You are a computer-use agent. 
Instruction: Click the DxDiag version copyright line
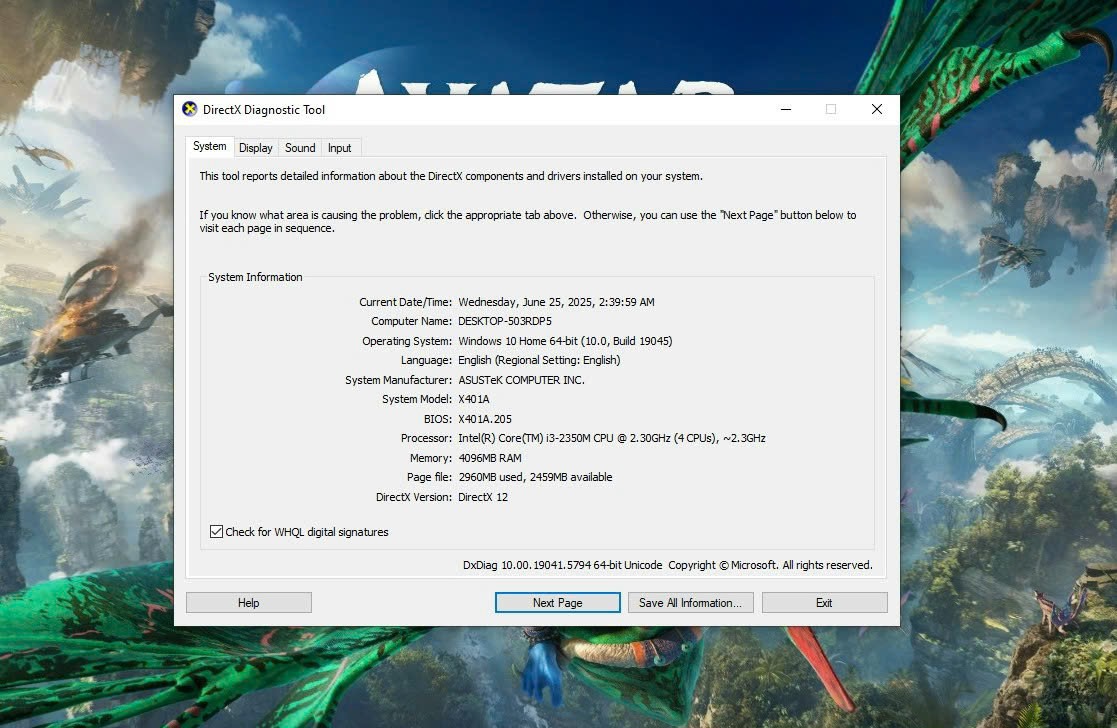pyautogui.click(x=667, y=565)
